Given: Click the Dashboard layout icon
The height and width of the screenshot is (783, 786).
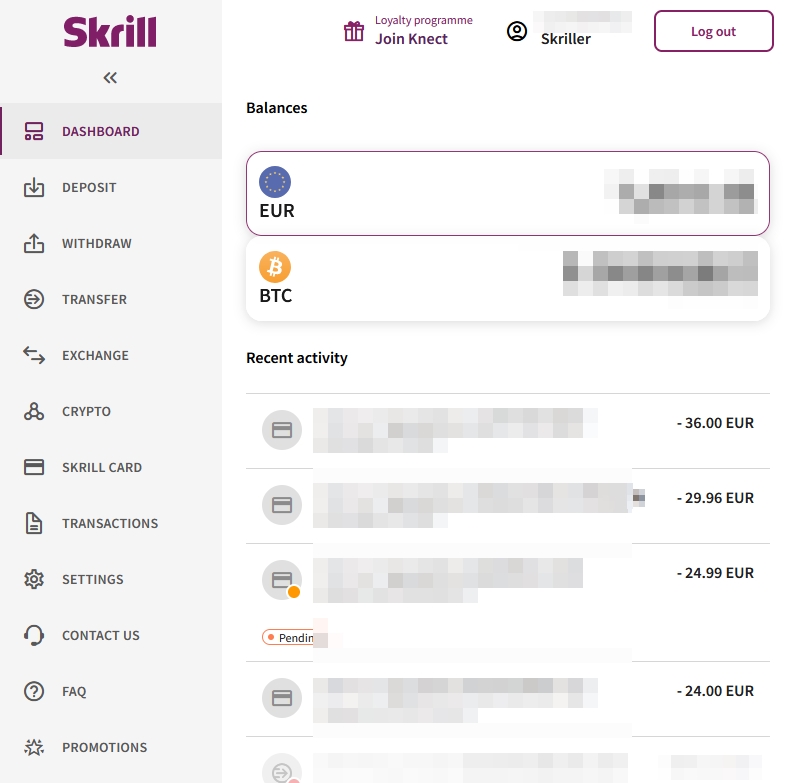Looking at the screenshot, I should pyautogui.click(x=34, y=131).
